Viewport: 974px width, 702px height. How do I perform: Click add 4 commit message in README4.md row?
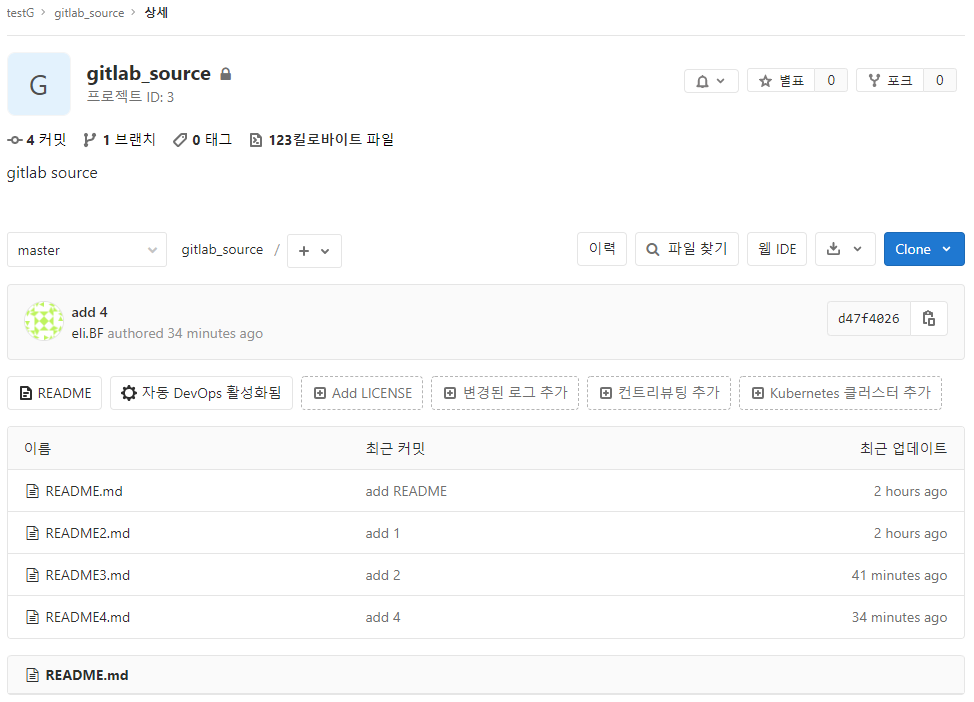click(383, 618)
